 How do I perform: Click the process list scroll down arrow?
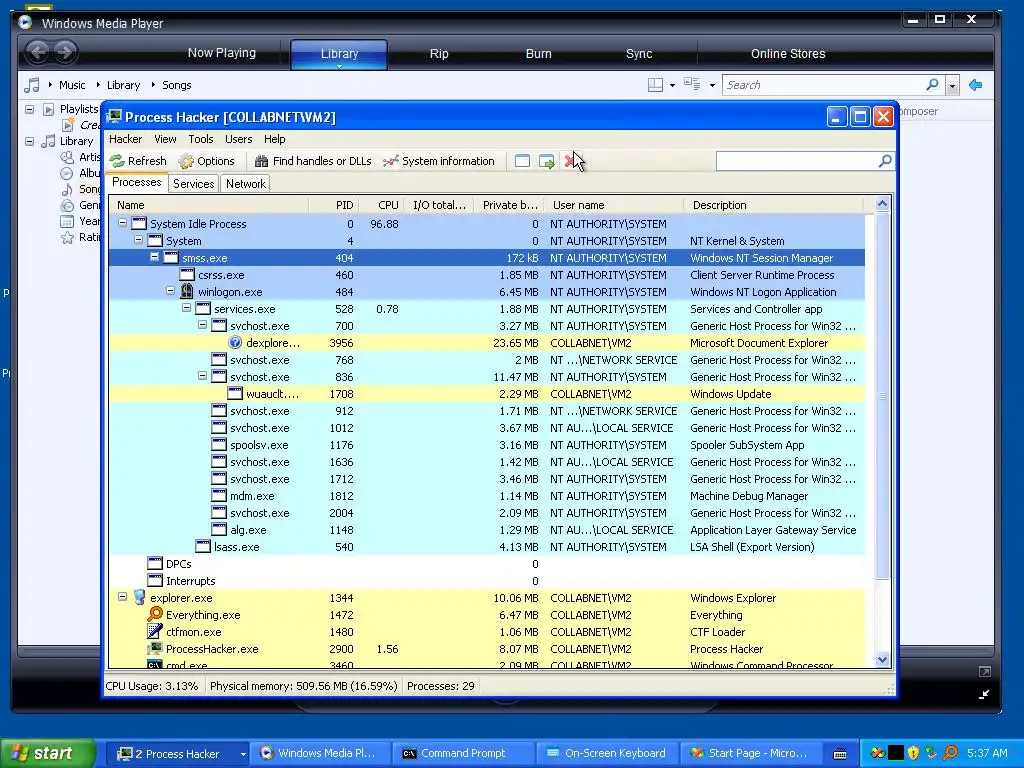tap(882, 660)
